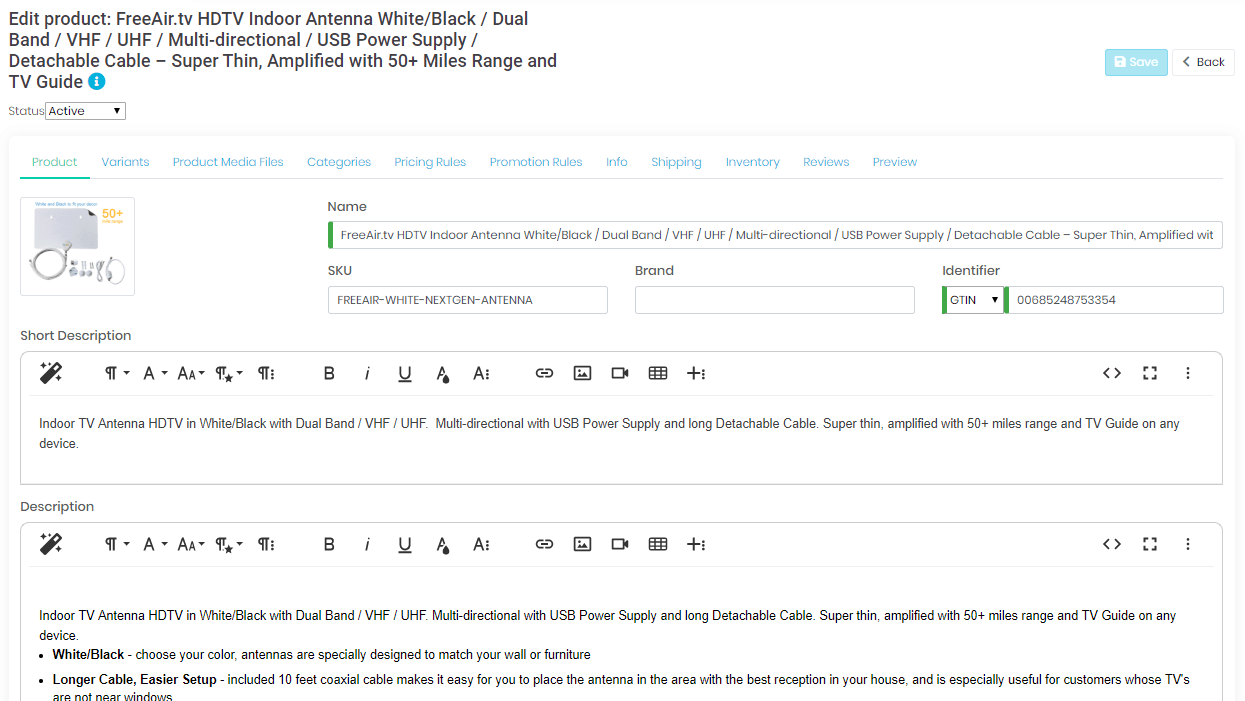Open font family dropdown in Description toolbar
The height and width of the screenshot is (701, 1245).
point(154,544)
